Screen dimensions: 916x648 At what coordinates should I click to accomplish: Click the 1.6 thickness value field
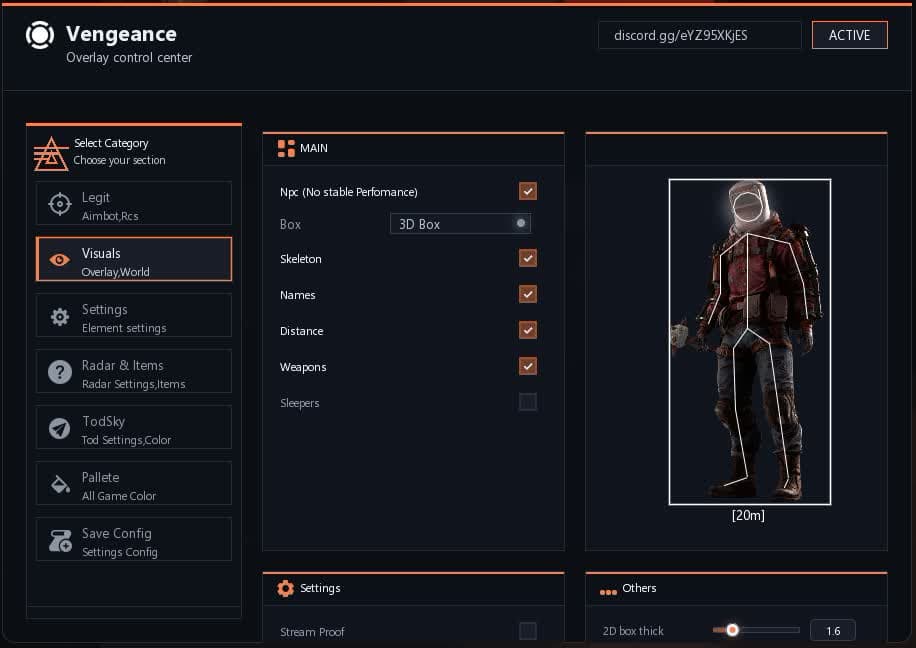tap(833, 631)
